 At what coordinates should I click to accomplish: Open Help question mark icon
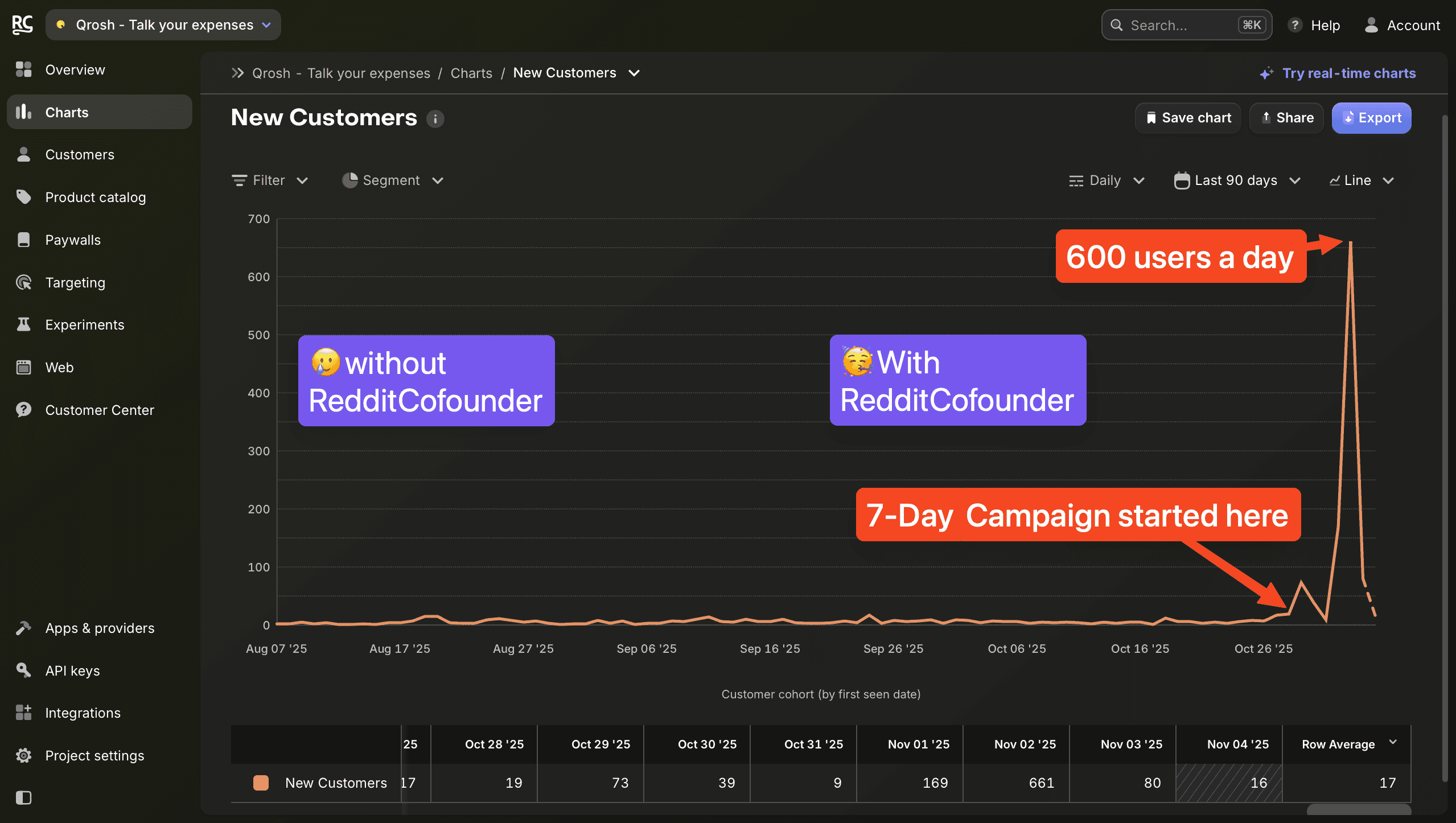pyautogui.click(x=1295, y=25)
